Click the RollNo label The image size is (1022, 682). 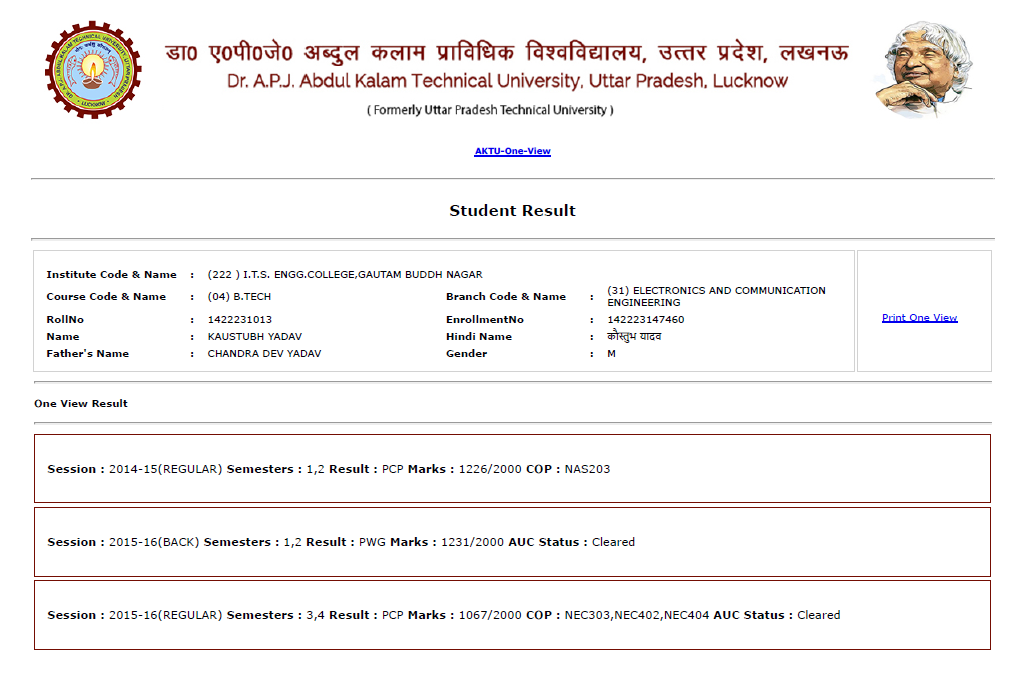coord(65,319)
